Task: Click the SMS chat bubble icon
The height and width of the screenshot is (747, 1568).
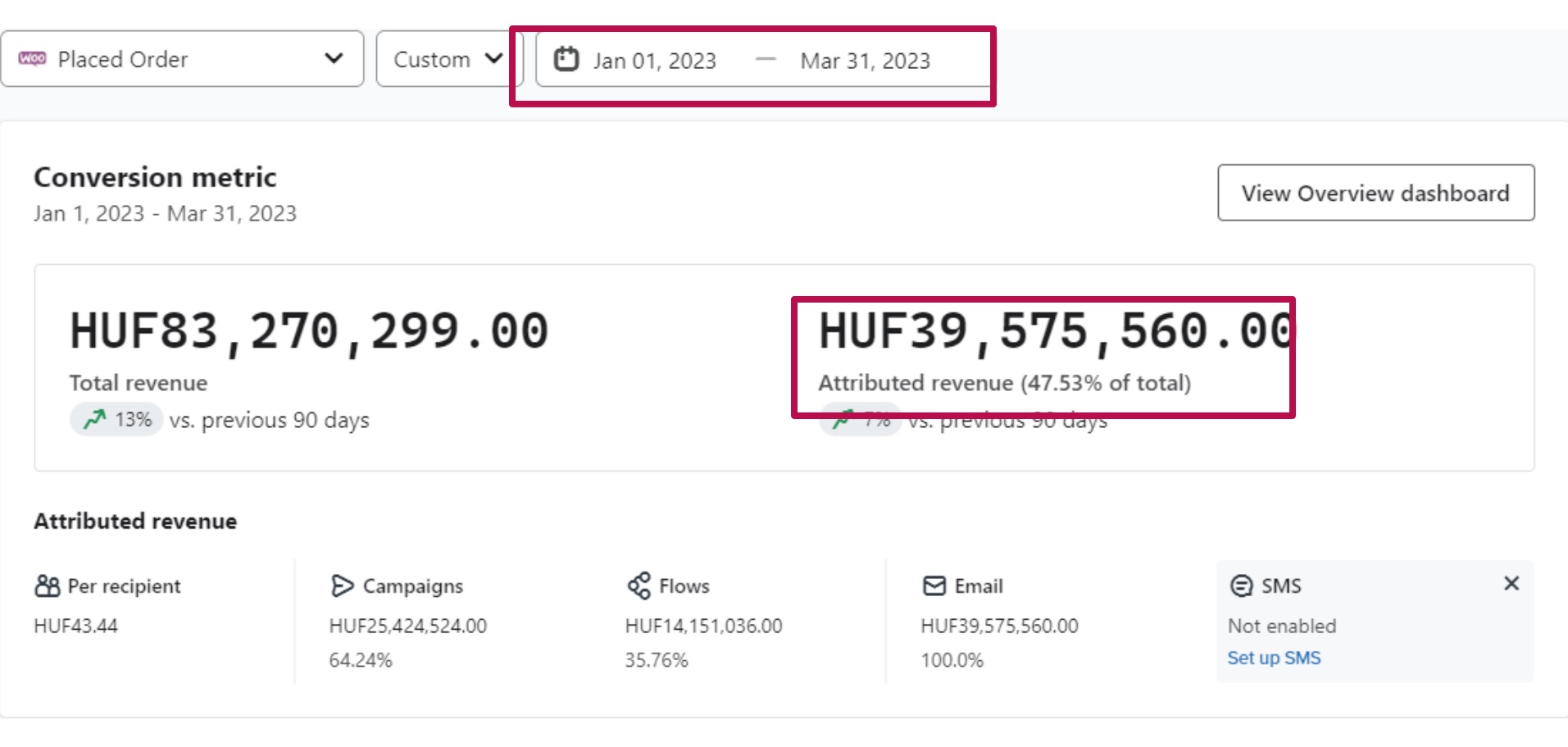Action: coord(1242,585)
